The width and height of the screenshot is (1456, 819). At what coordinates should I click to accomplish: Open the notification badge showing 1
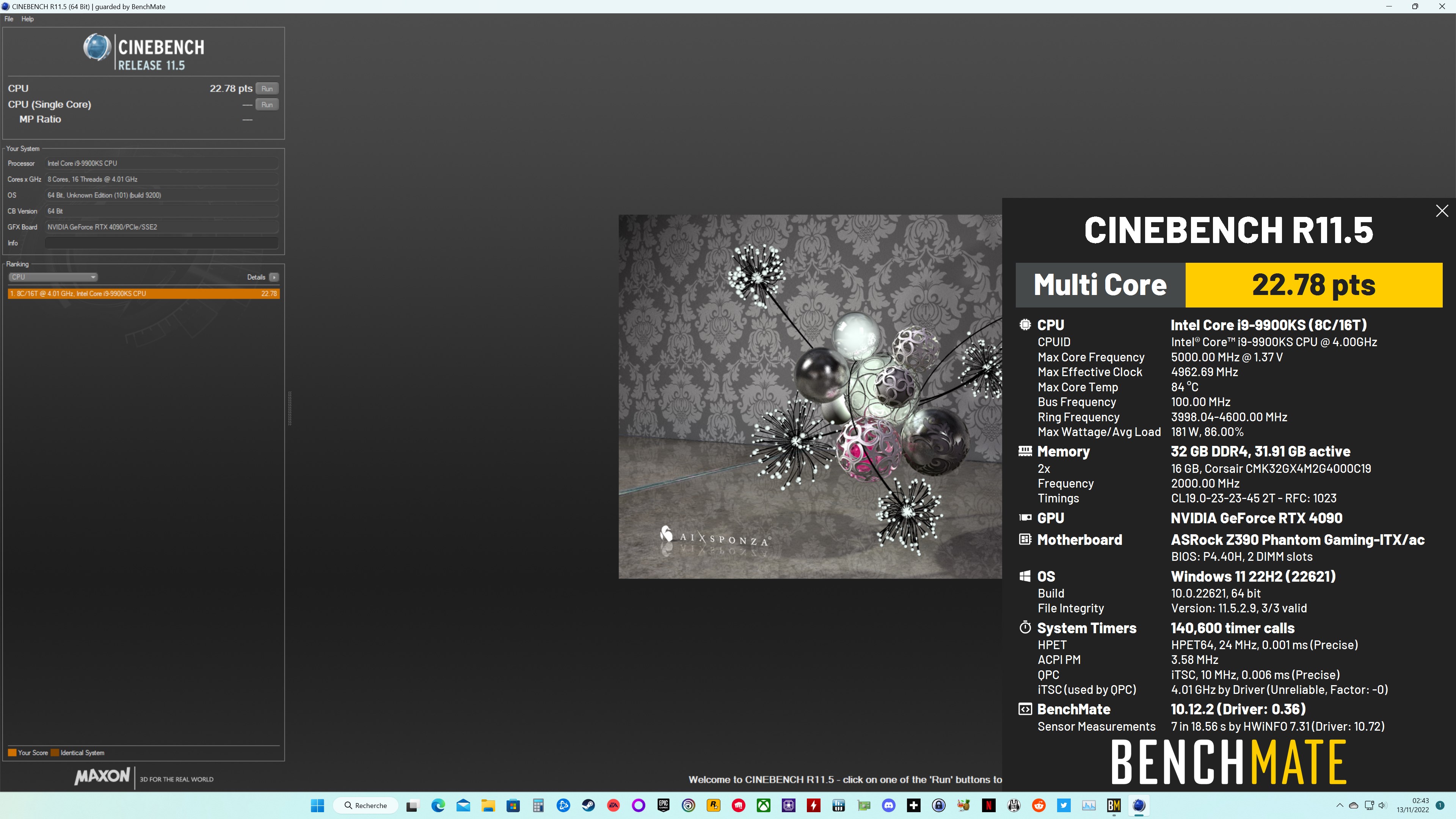[1440, 805]
